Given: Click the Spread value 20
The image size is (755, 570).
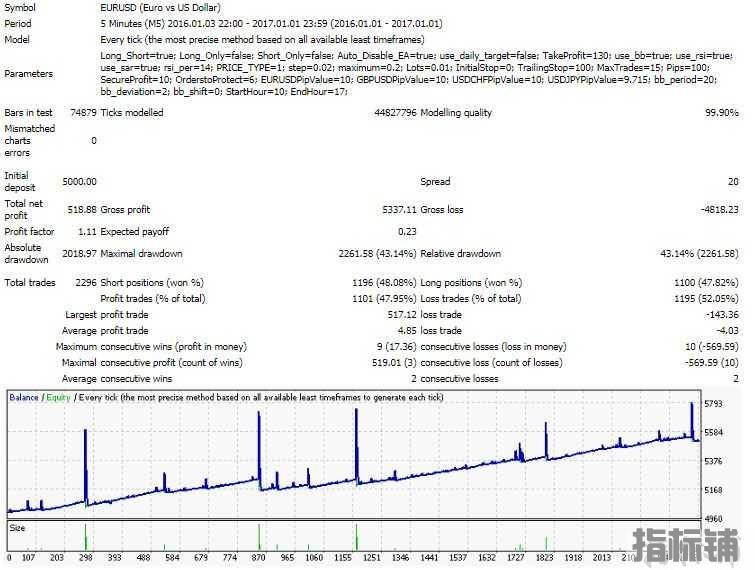Looking at the screenshot, I should pos(732,182).
